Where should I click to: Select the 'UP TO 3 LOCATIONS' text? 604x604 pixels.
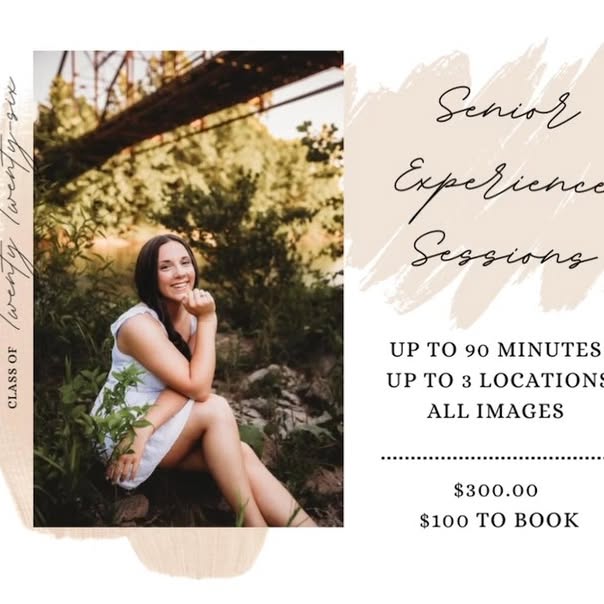(x=495, y=381)
